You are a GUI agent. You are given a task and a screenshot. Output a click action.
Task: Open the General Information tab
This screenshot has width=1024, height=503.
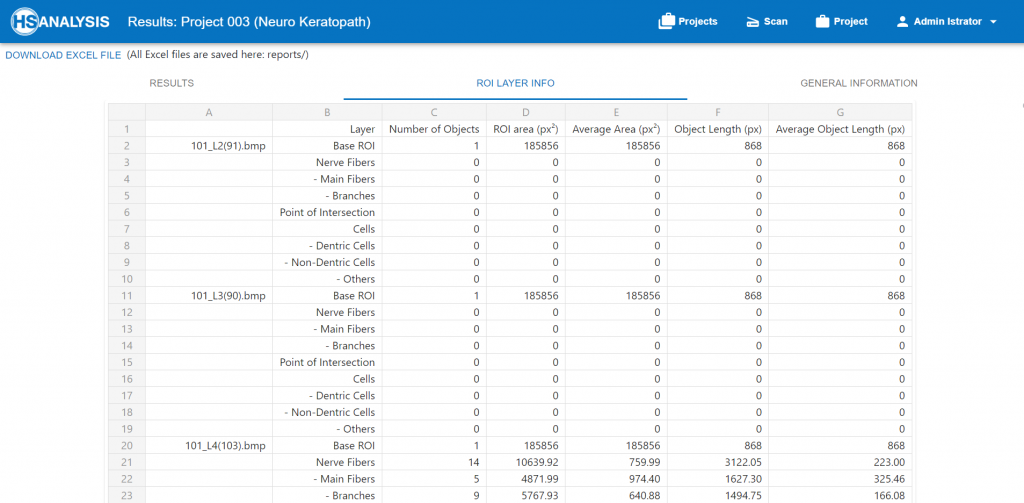tap(858, 83)
